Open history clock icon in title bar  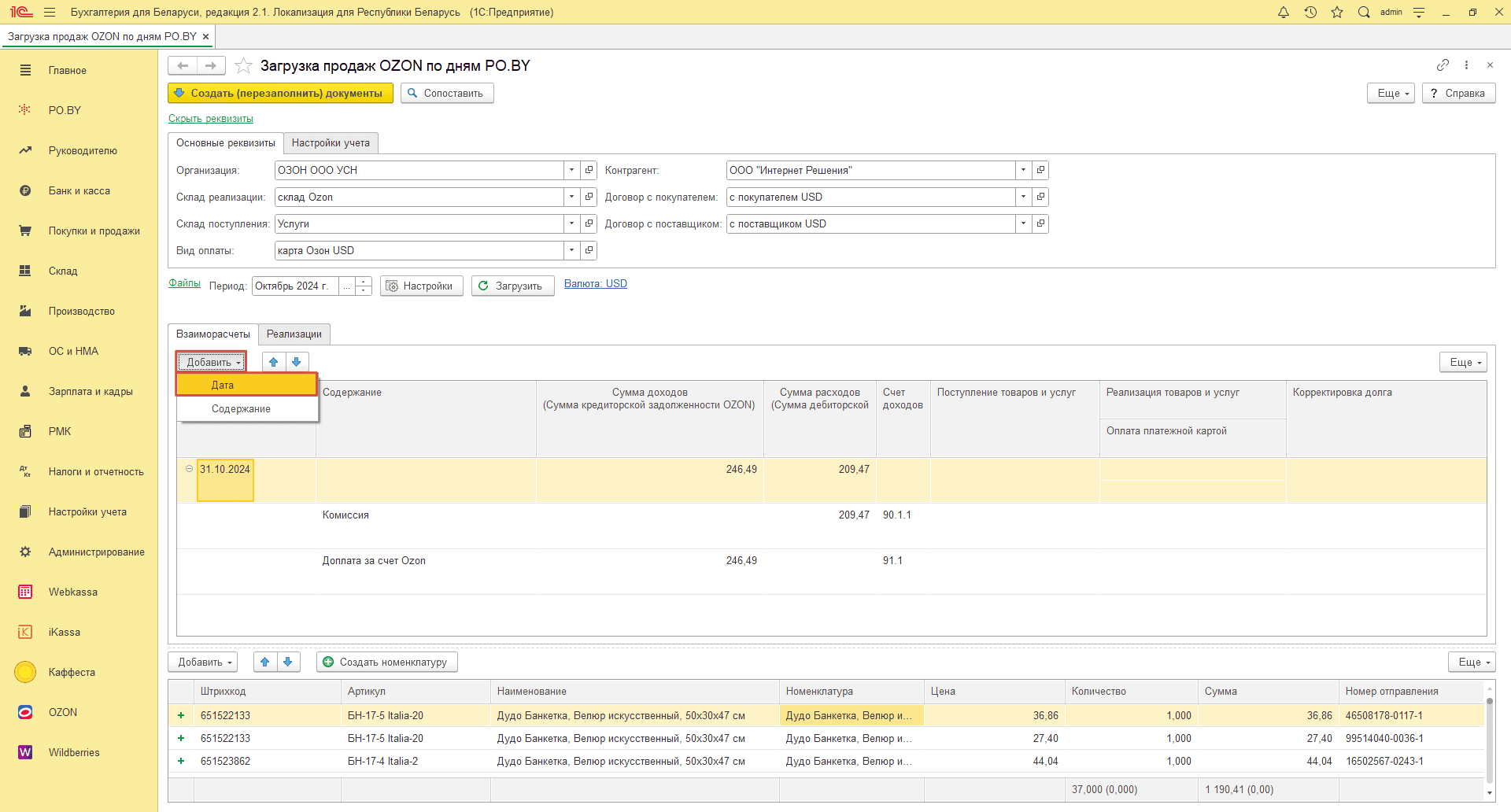click(x=1310, y=12)
